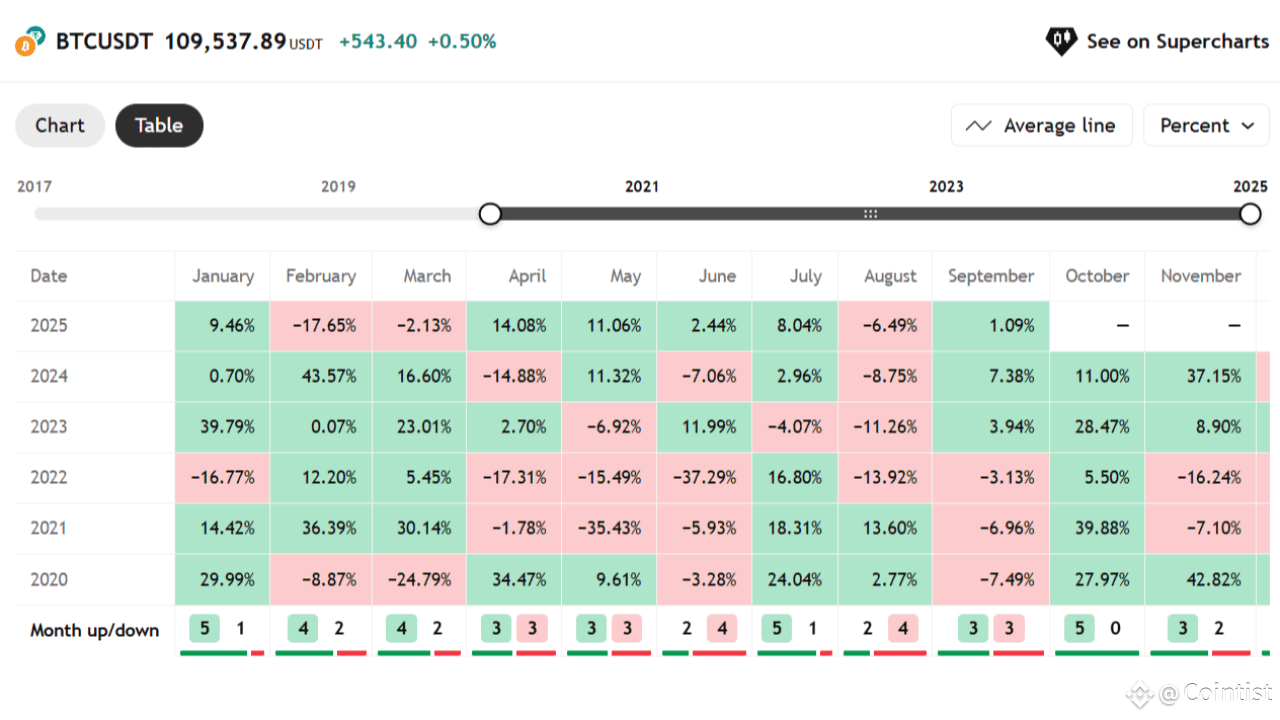This screenshot has height=720, width=1280.
Task: Click the 2019 year marker label
Action: (x=338, y=186)
